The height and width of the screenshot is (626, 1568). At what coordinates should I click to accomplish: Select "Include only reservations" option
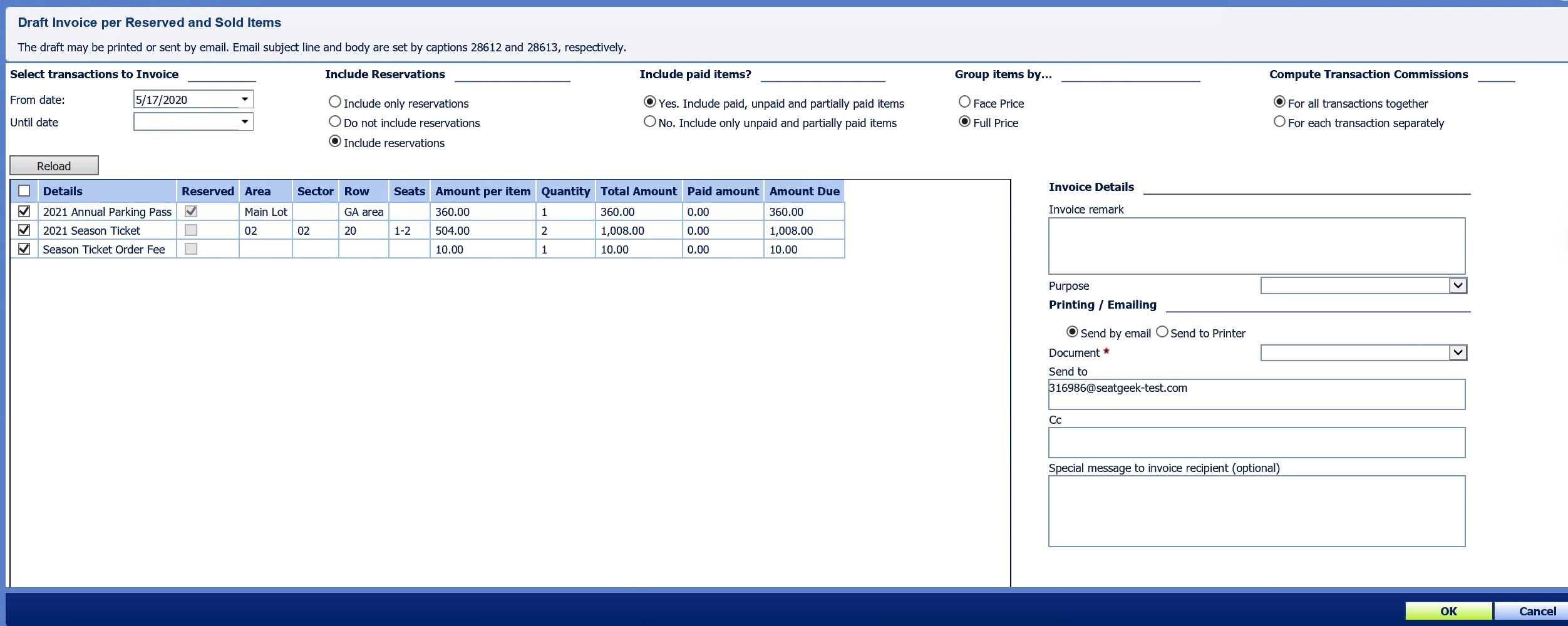pyautogui.click(x=335, y=101)
